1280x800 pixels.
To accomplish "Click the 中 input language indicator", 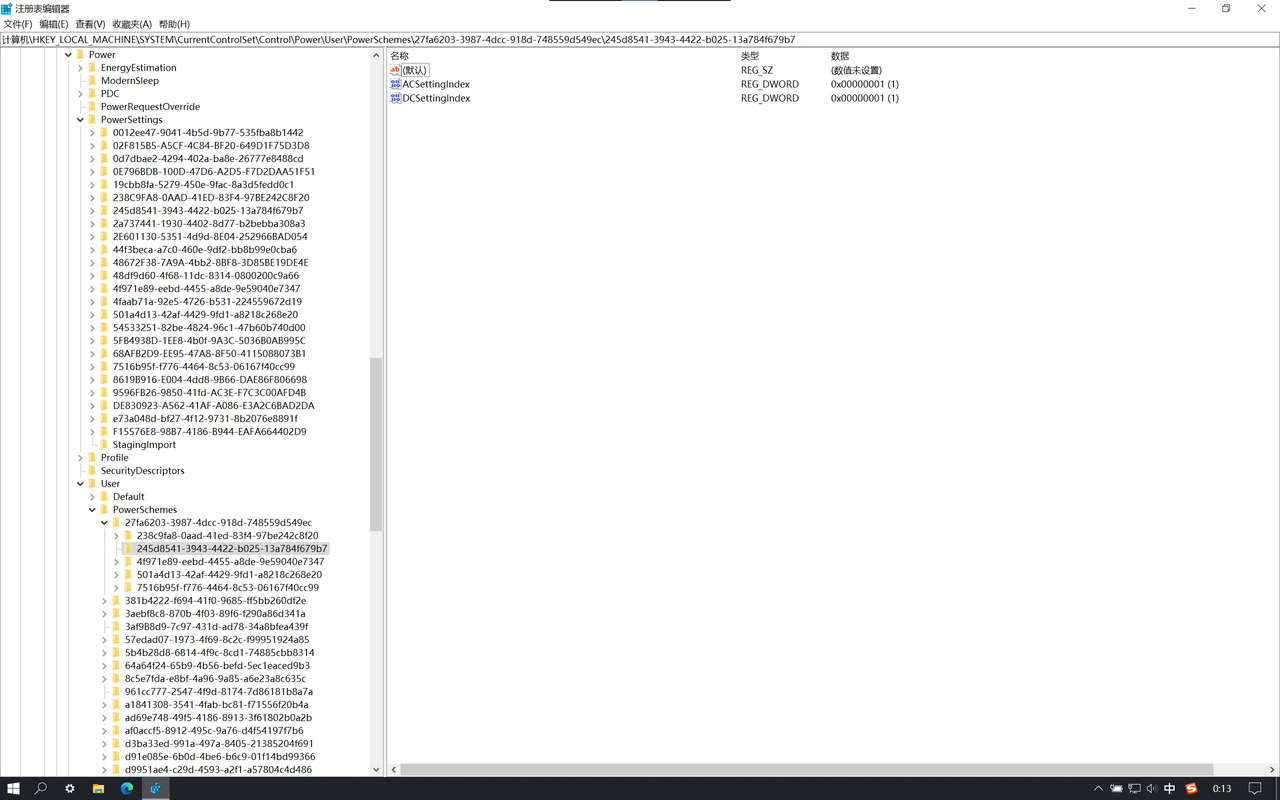I will (x=1170, y=789).
